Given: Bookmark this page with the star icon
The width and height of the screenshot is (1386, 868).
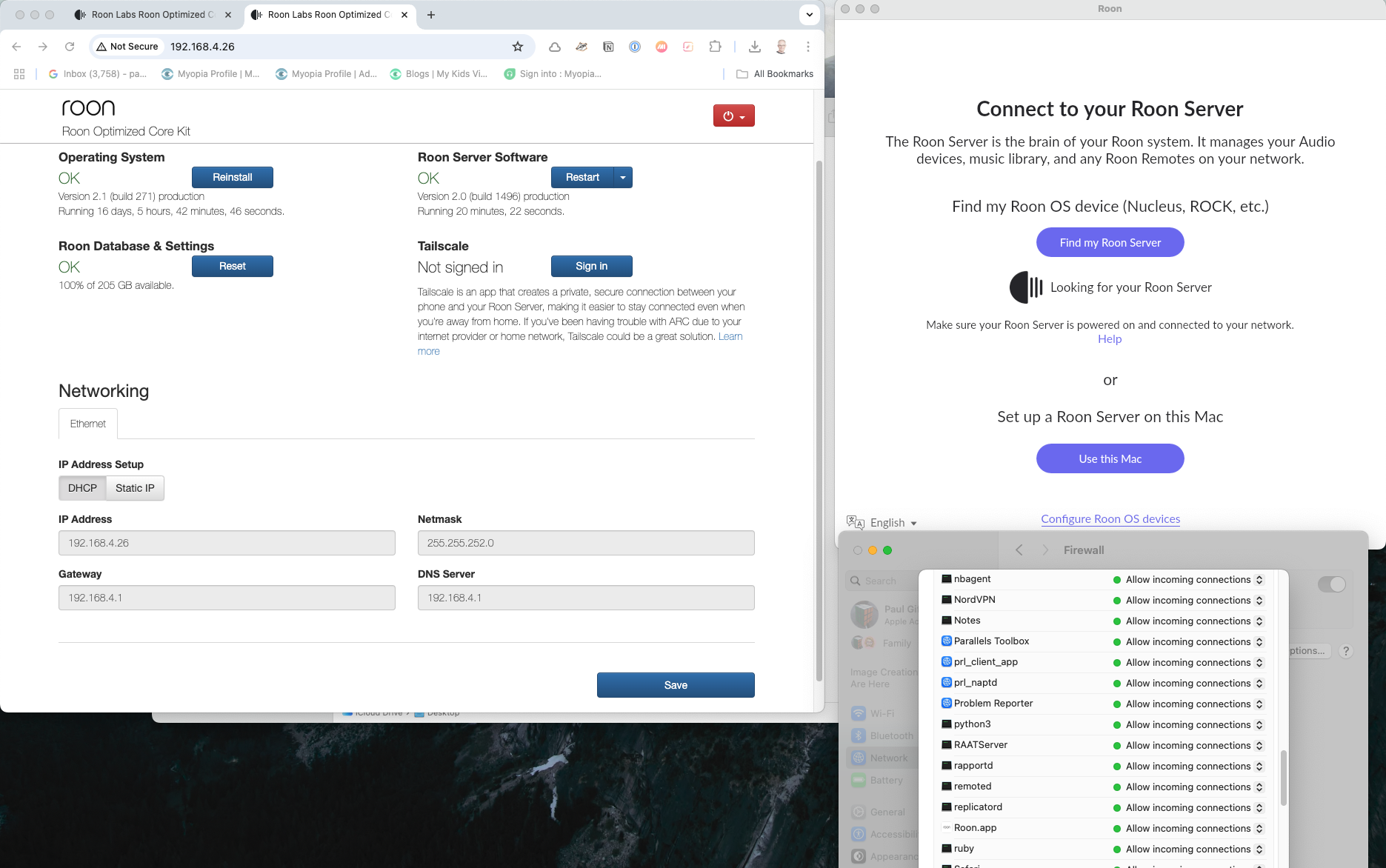Looking at the screenshot, I should point(518,47).
